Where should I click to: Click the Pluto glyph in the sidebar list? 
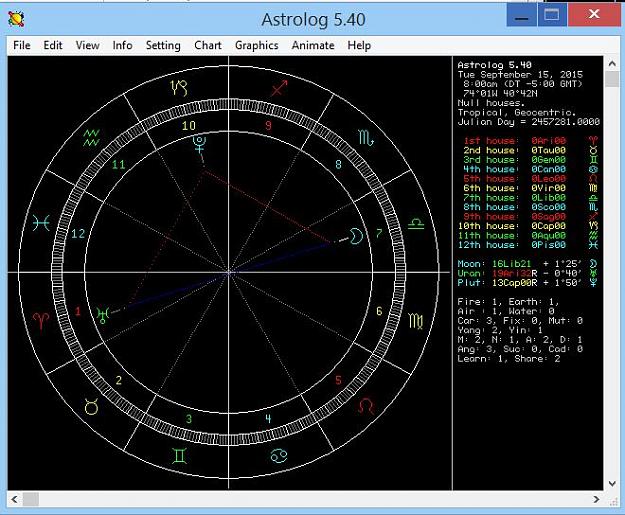pos(593,283)
